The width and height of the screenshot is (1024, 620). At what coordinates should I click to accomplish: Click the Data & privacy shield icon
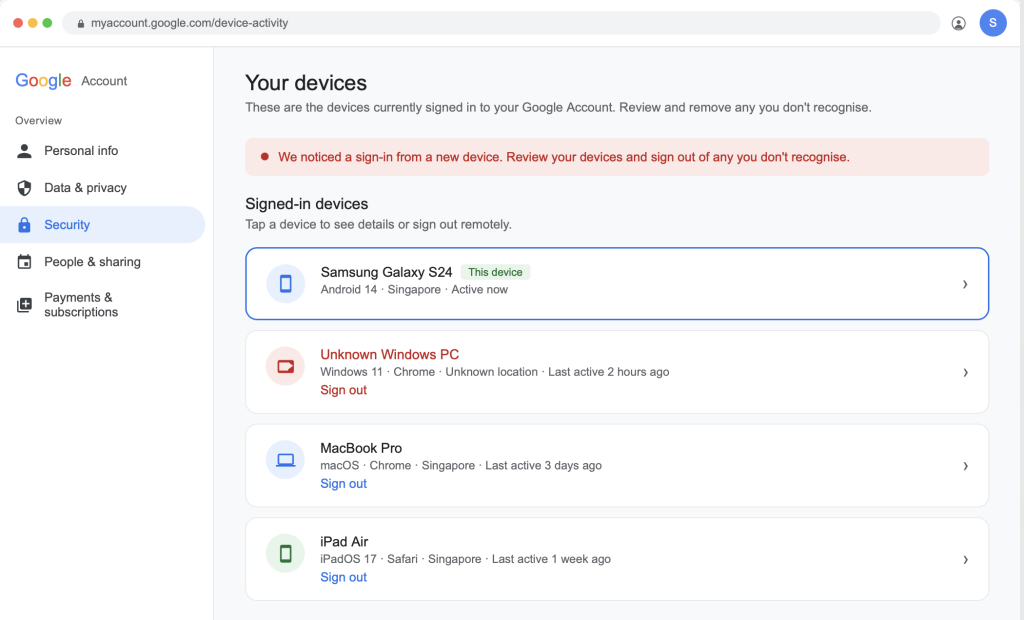24,188
